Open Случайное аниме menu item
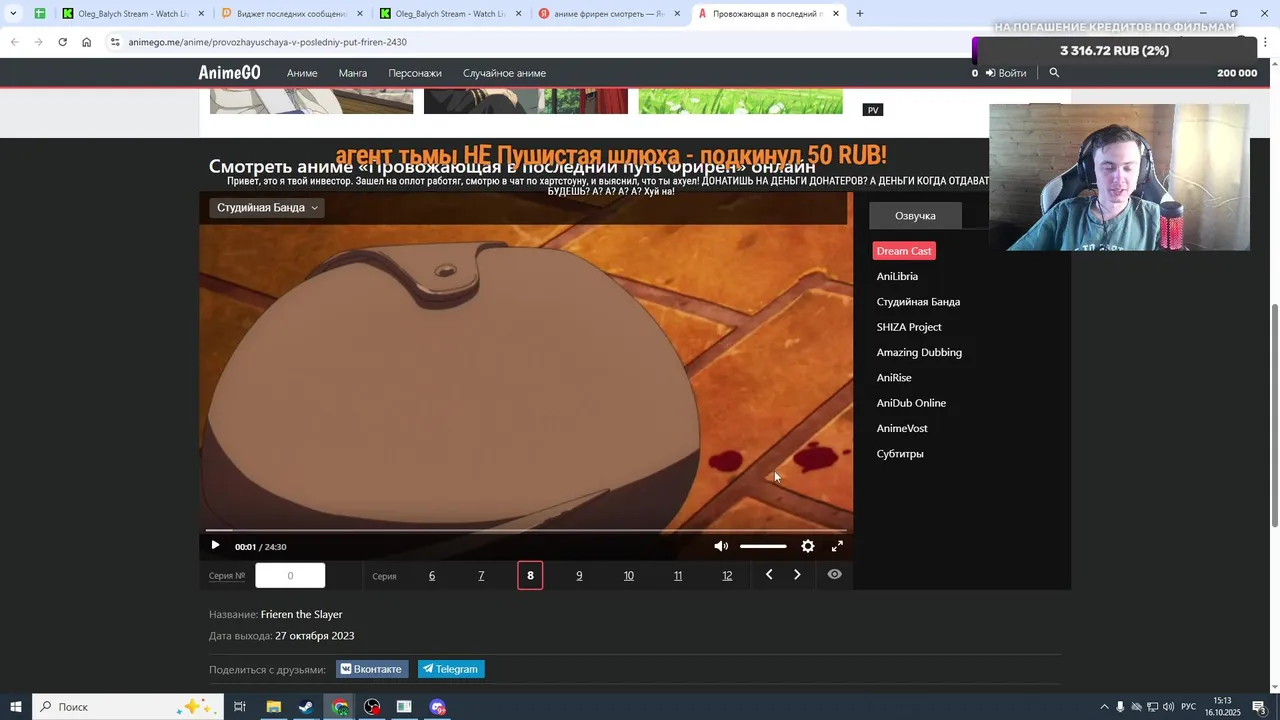 (x=504, y=73)
